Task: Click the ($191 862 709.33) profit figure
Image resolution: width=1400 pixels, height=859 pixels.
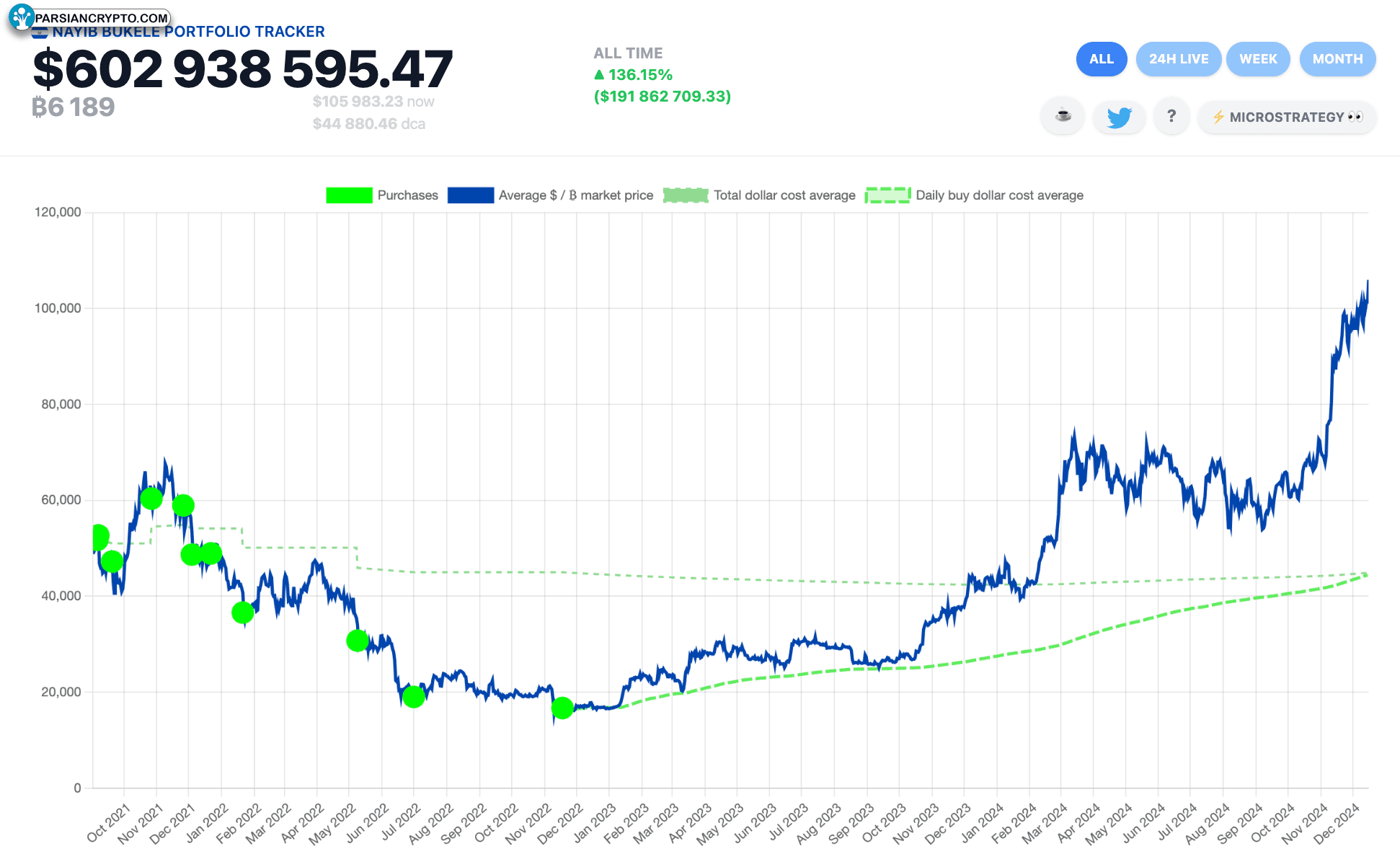Action: tap(663, 97)
